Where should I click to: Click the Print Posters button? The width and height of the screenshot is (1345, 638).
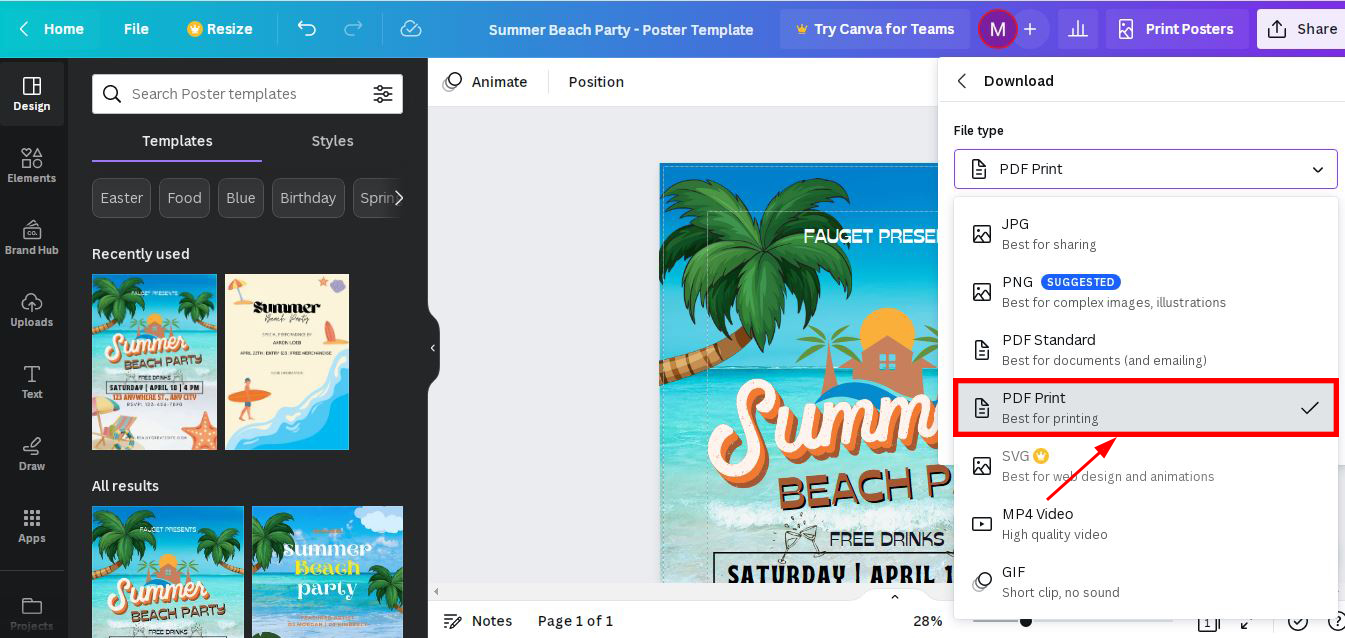tap(1176, 29)
